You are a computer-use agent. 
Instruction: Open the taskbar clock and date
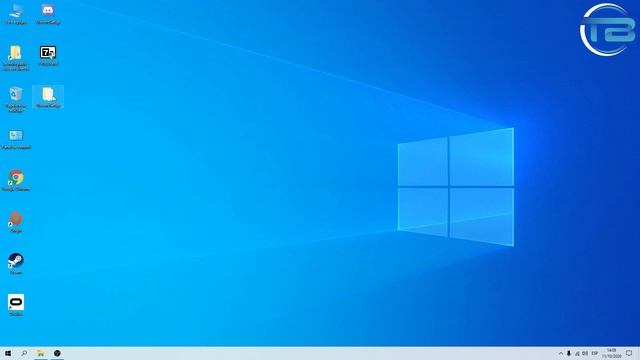(x=611, y=353)
